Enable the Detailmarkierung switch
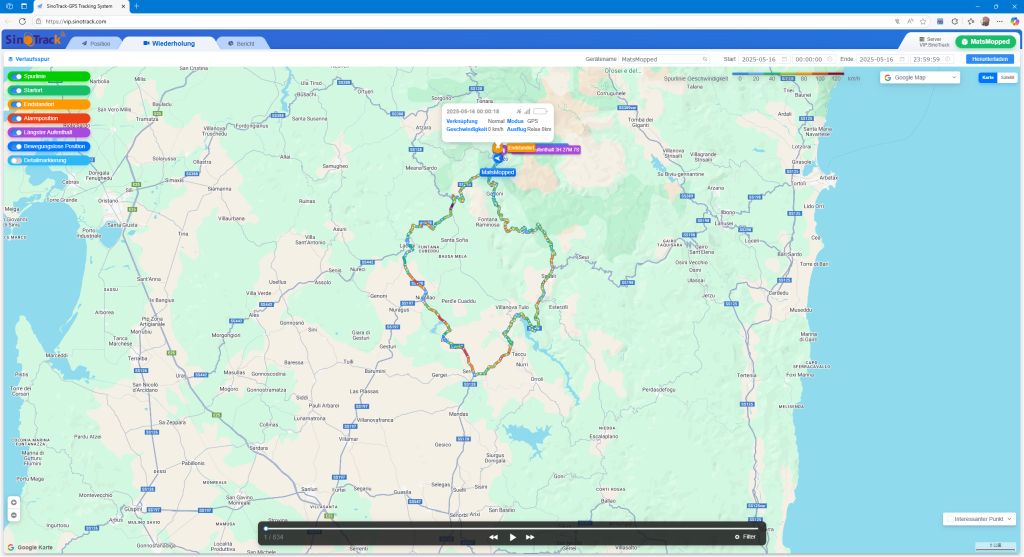1024x557 pixels. click(17, 160)
